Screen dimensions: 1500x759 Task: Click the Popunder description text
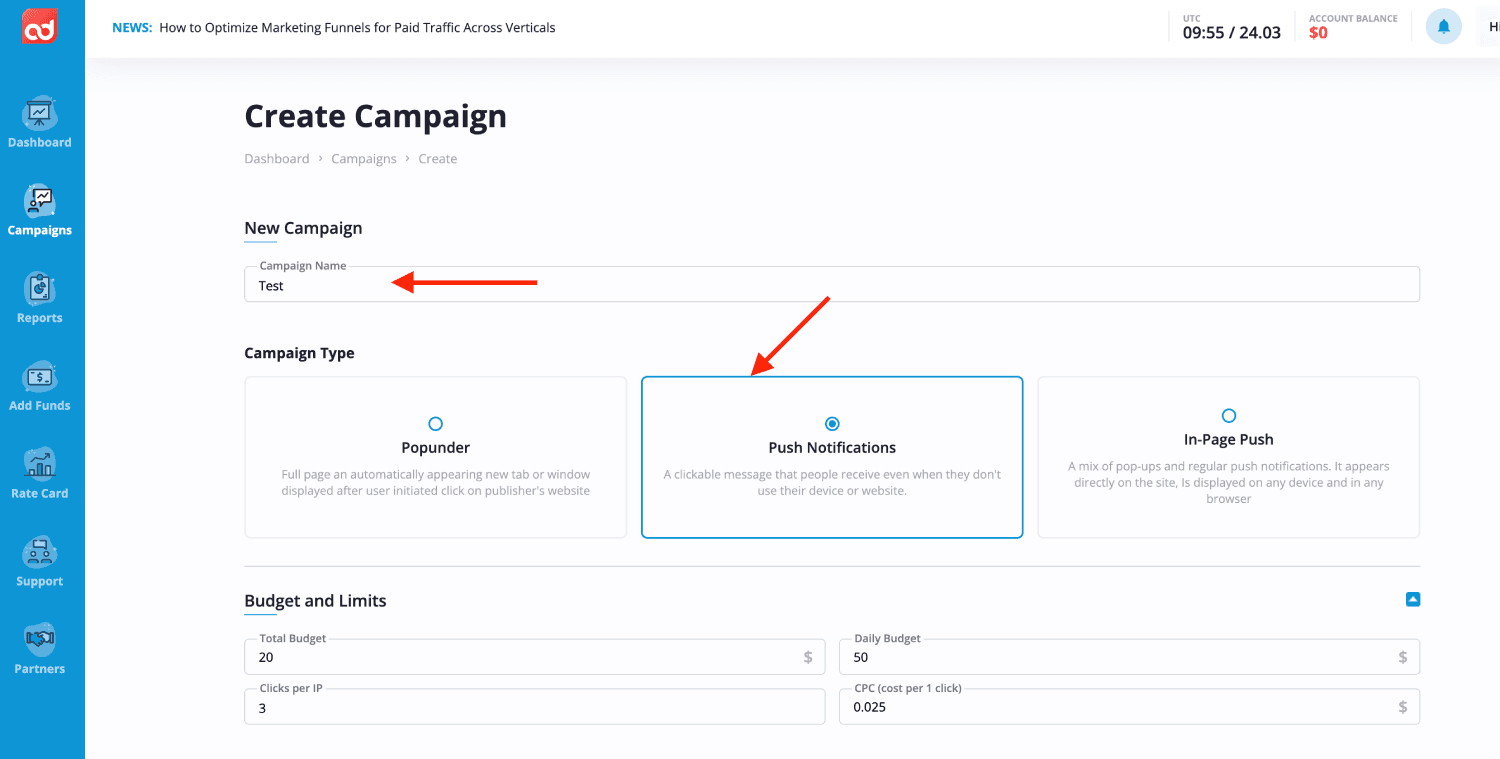pos(436,483)
